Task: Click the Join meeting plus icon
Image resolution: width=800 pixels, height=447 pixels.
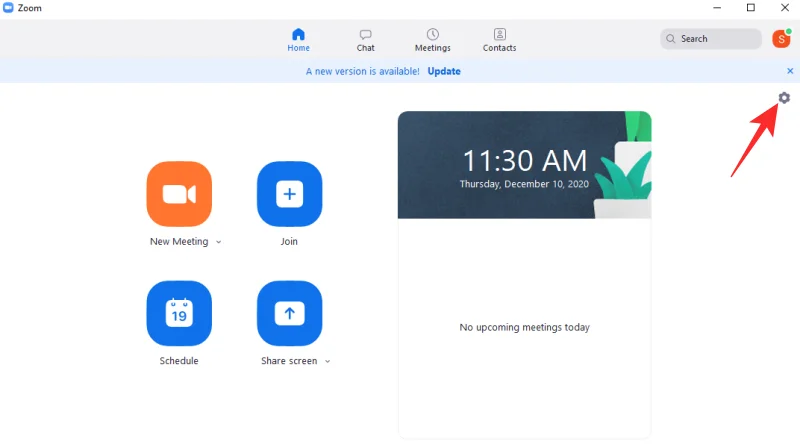Action: pyautogui.click(x=289, y=194)
